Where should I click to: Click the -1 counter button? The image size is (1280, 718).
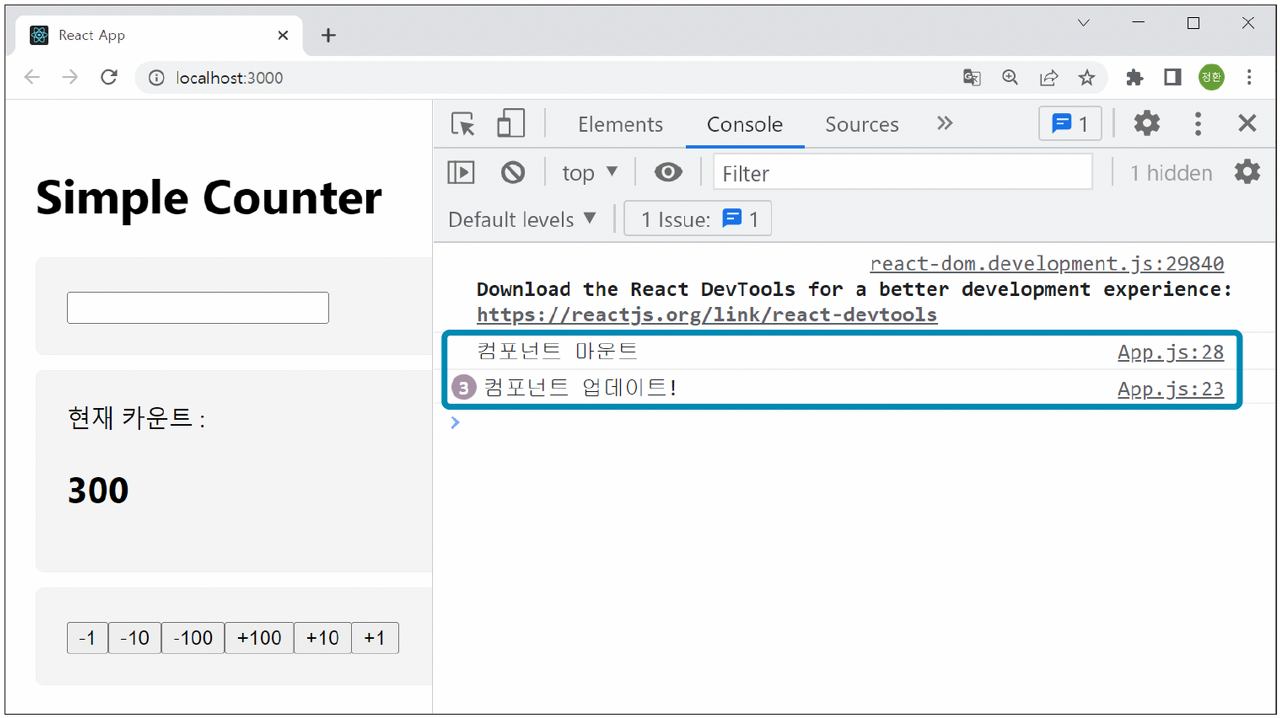[x=87, y=638]
